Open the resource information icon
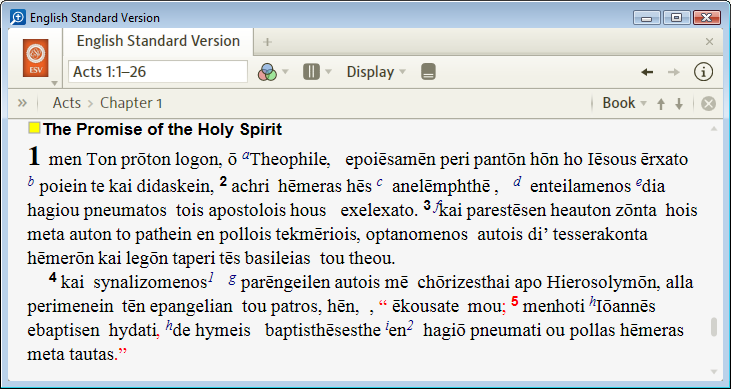 [x=703, y=72]
